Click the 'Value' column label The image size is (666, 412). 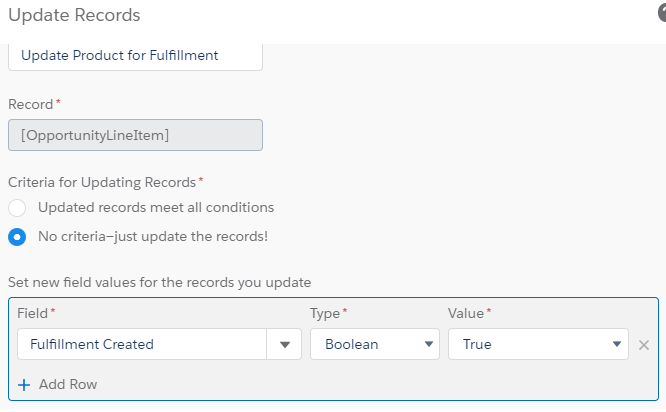click(466, 313)
